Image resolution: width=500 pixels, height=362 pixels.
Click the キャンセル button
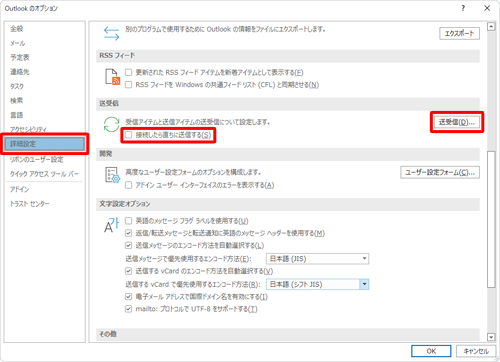tap(476, 351)
